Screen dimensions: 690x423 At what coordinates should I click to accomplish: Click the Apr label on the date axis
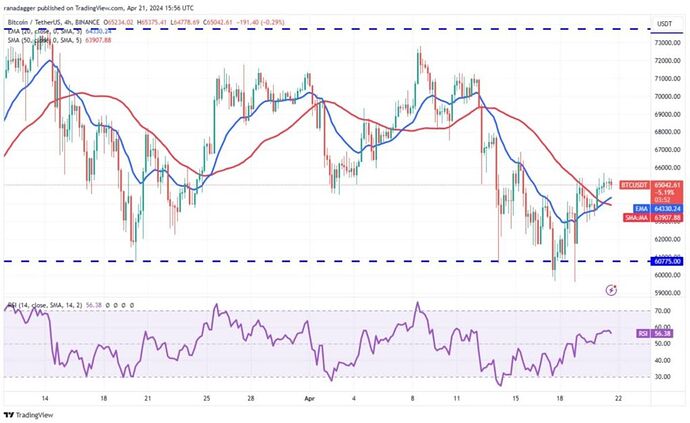point(310,399)
